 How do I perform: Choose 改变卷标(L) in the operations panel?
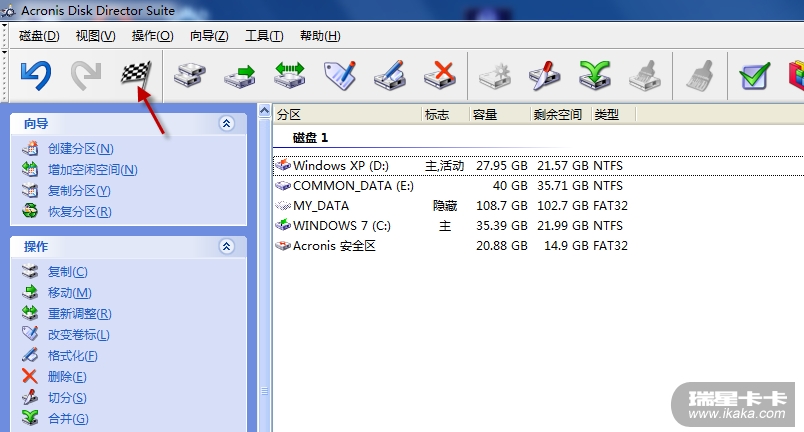[78, 335]
